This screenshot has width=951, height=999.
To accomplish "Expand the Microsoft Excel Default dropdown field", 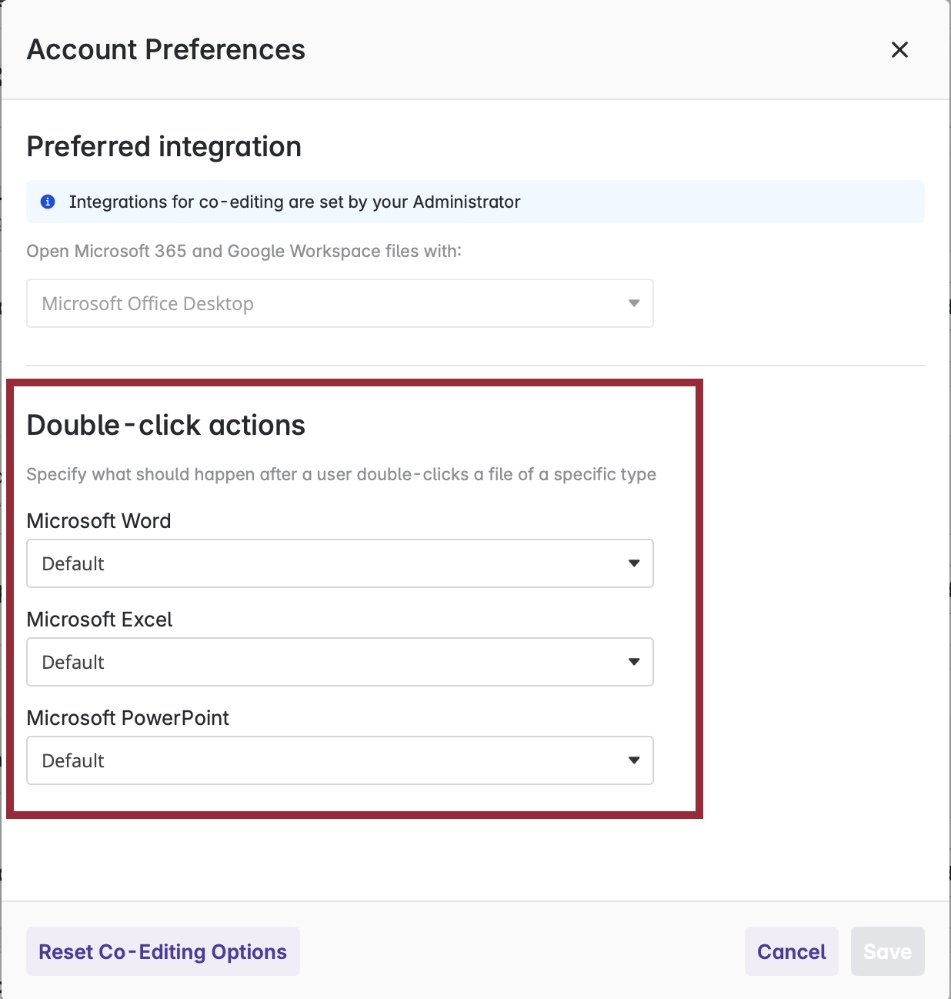I will pyautogui.click(x=340, y=662).
